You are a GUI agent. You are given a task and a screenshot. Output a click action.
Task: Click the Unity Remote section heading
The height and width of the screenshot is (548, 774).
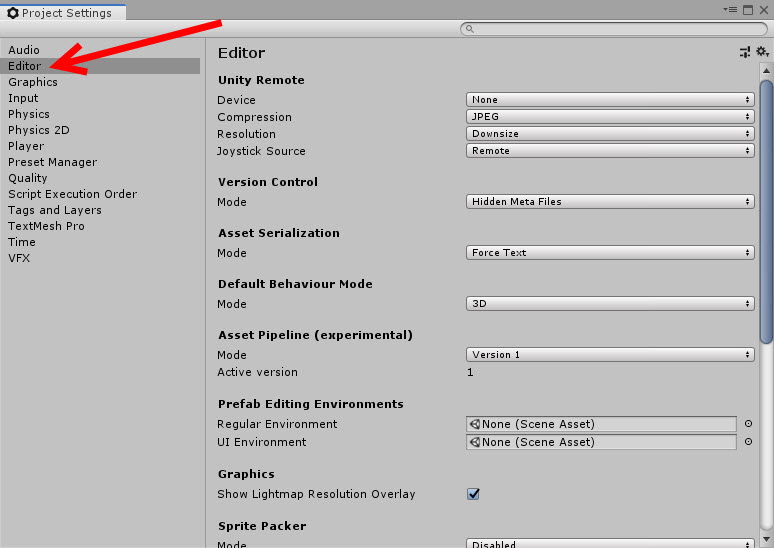[x=261, y=80]
